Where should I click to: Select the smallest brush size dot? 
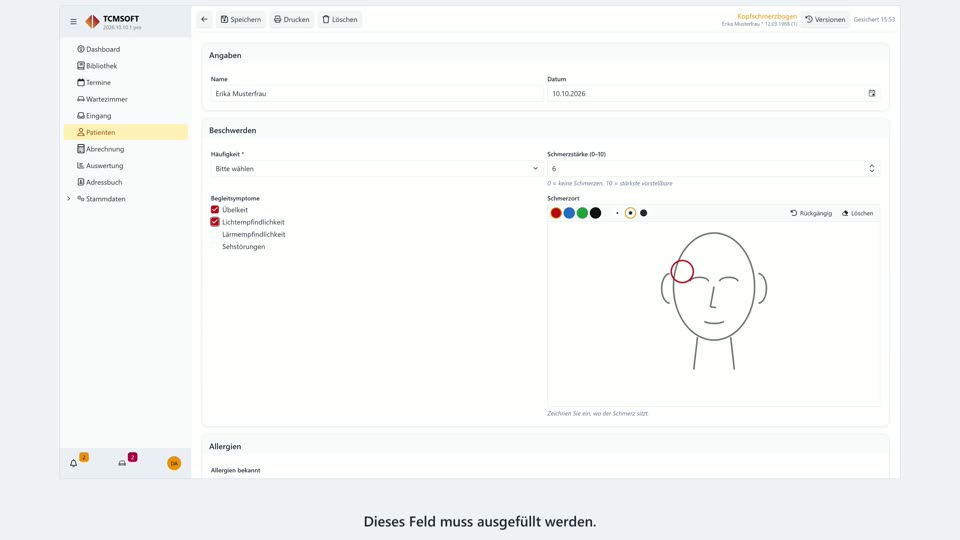[x=617, y=213]
